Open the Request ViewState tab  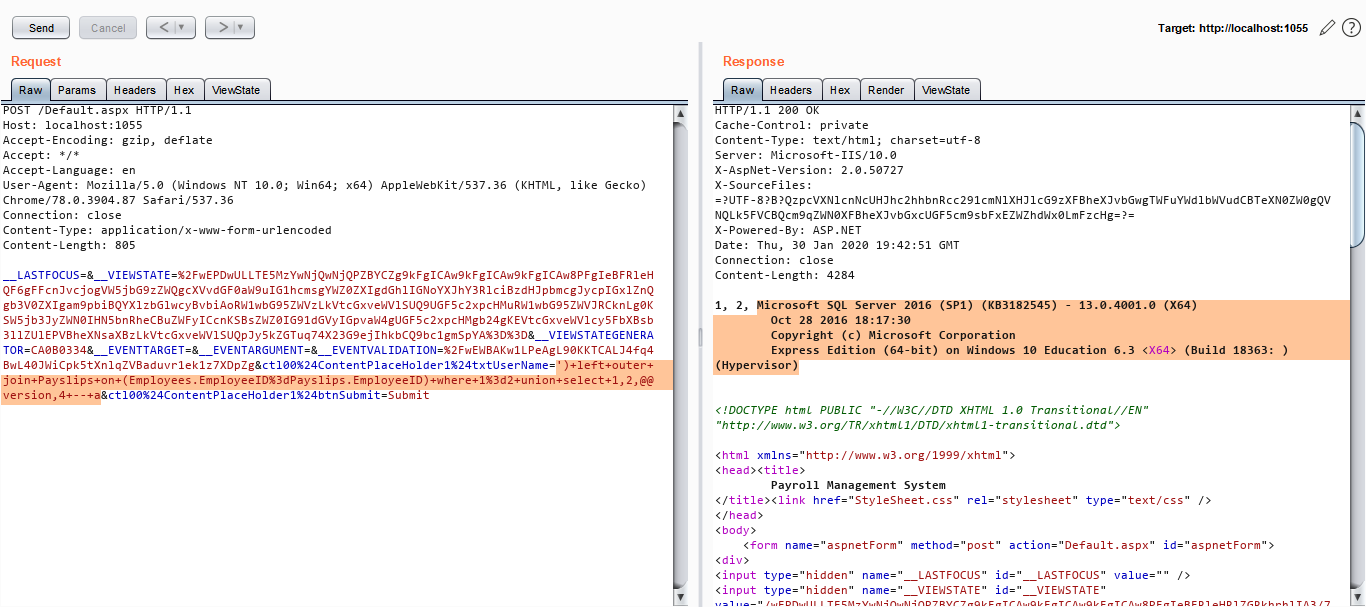(x=236, y=90)
